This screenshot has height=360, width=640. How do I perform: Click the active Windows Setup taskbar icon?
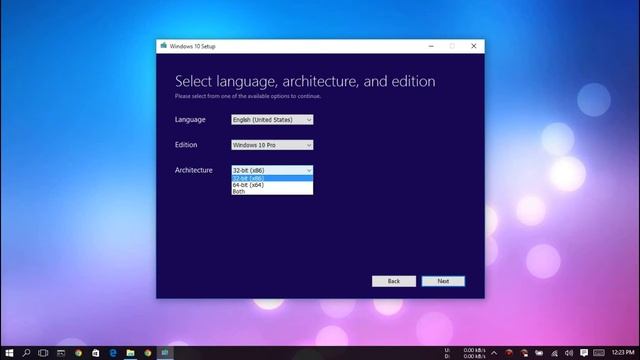tap(165, 353)
